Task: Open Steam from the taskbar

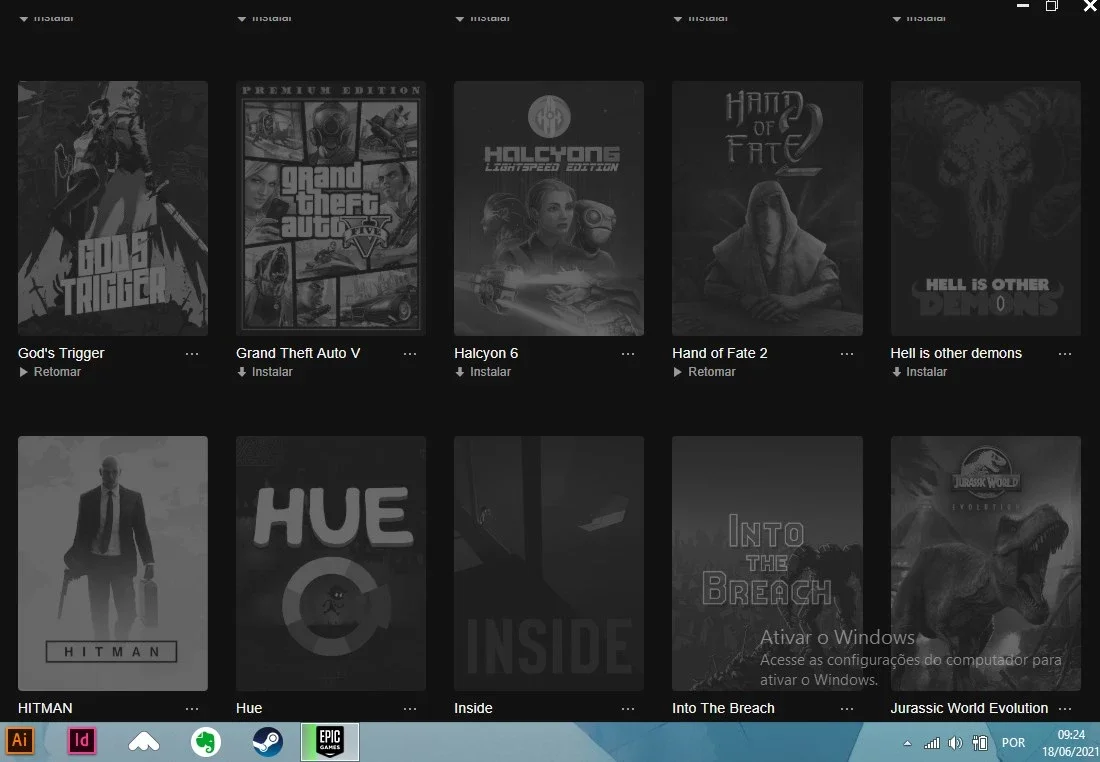Action: click(268, 742)
